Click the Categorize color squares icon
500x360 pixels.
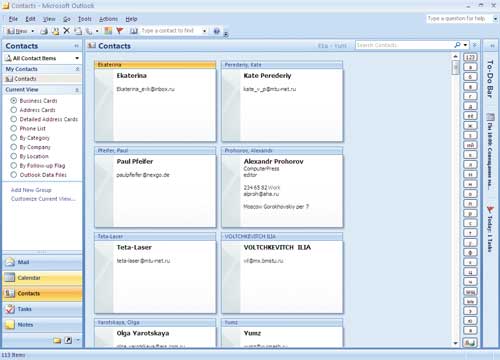click(x=108, y=31)
